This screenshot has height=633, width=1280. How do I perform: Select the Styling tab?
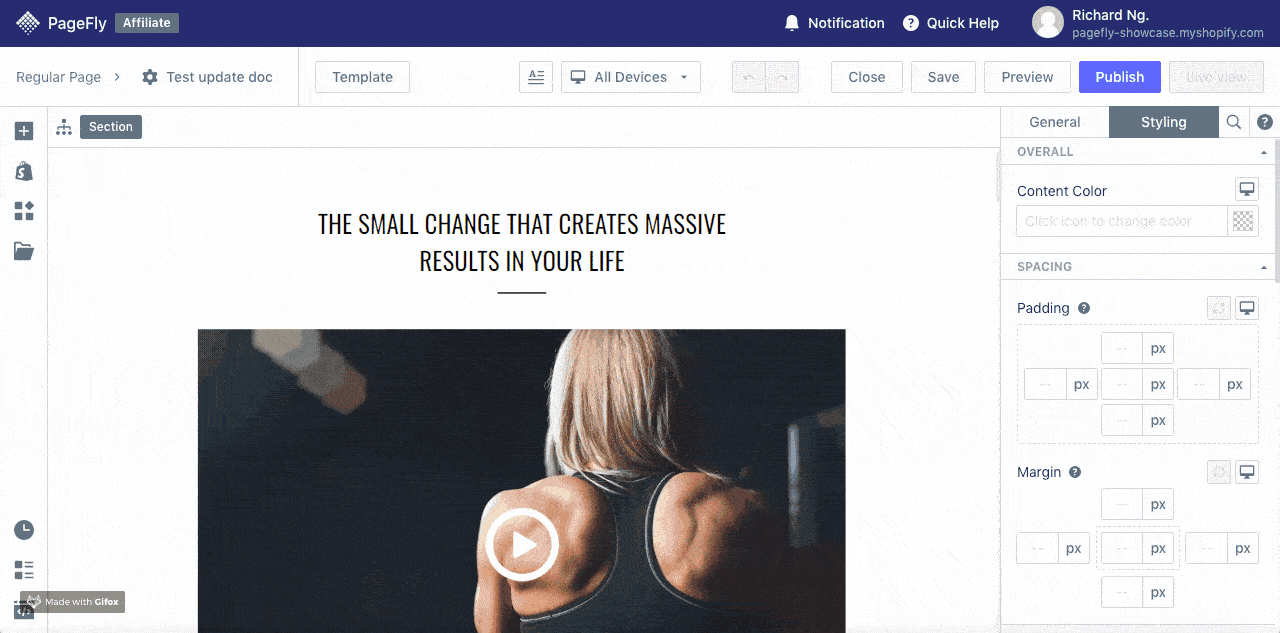tap(1164, 122)
